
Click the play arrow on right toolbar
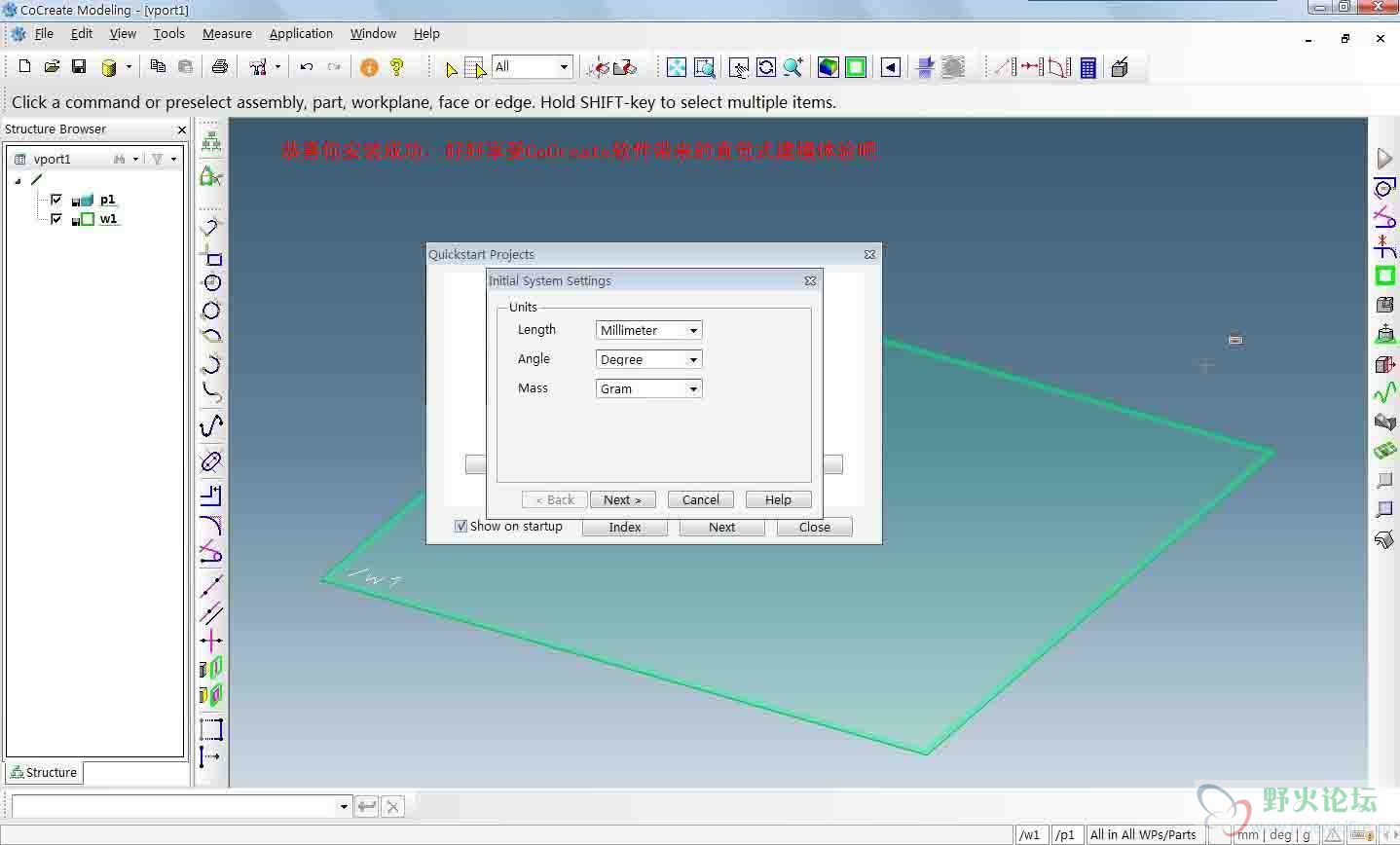tap(1384, 159)
